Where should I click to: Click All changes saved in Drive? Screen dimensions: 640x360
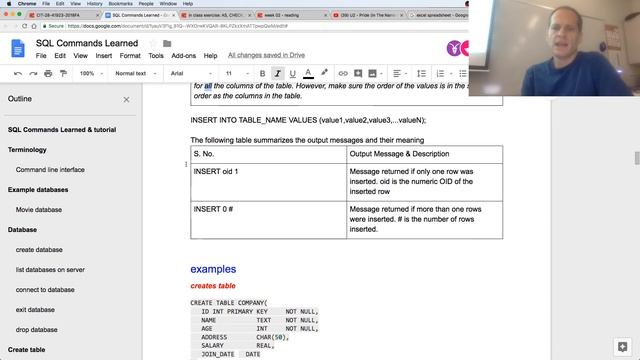point(266,55)
